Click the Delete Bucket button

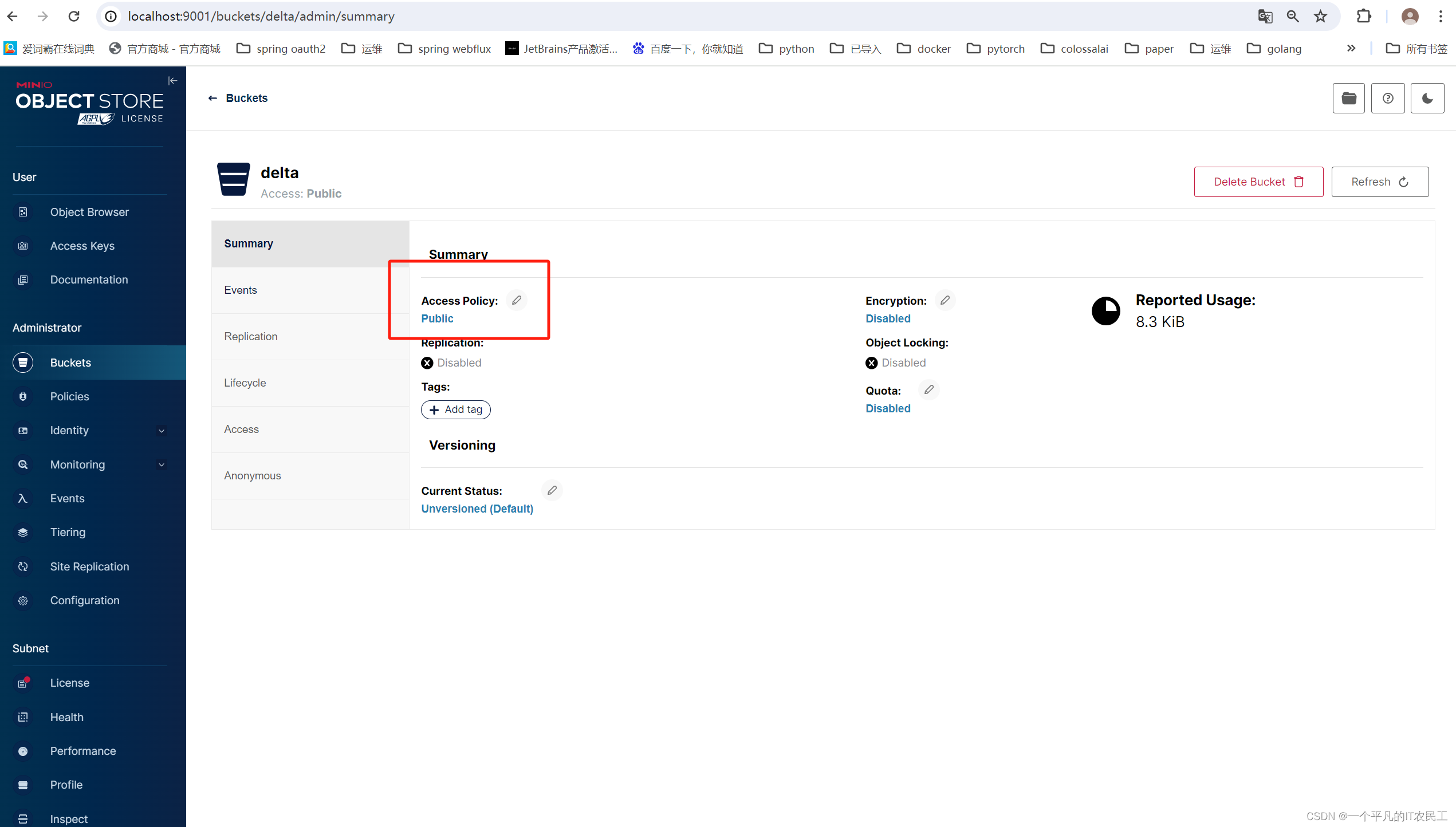pyautogui.click(x=1258, y=182)
